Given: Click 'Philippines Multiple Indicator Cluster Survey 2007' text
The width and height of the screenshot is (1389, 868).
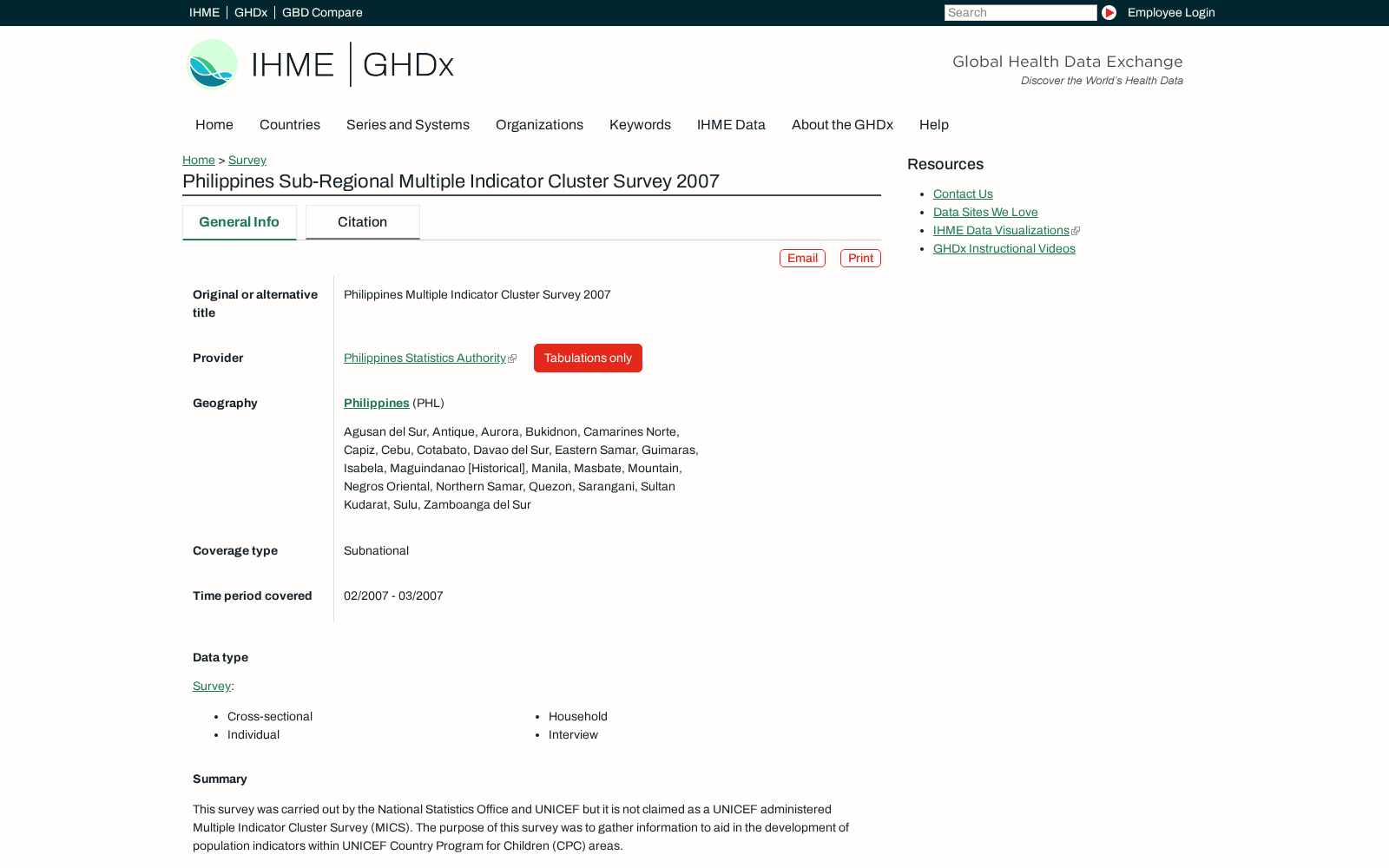Looking at the screenshot, I should [x=477, y=295].
